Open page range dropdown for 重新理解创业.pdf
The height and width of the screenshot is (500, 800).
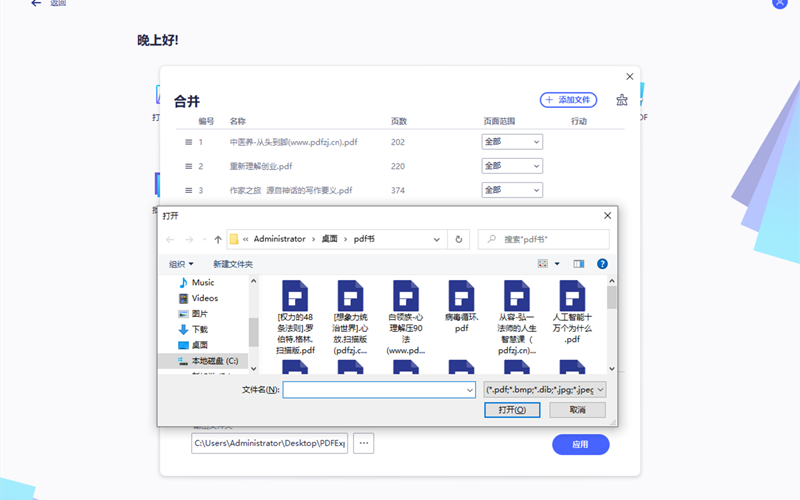point(512,166)
